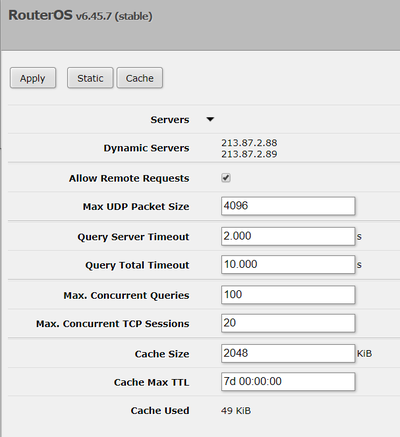This screenshot has width=400, height=437.
Task: Edit the Cache Max TTL field
Action: (x=288, y=382)
